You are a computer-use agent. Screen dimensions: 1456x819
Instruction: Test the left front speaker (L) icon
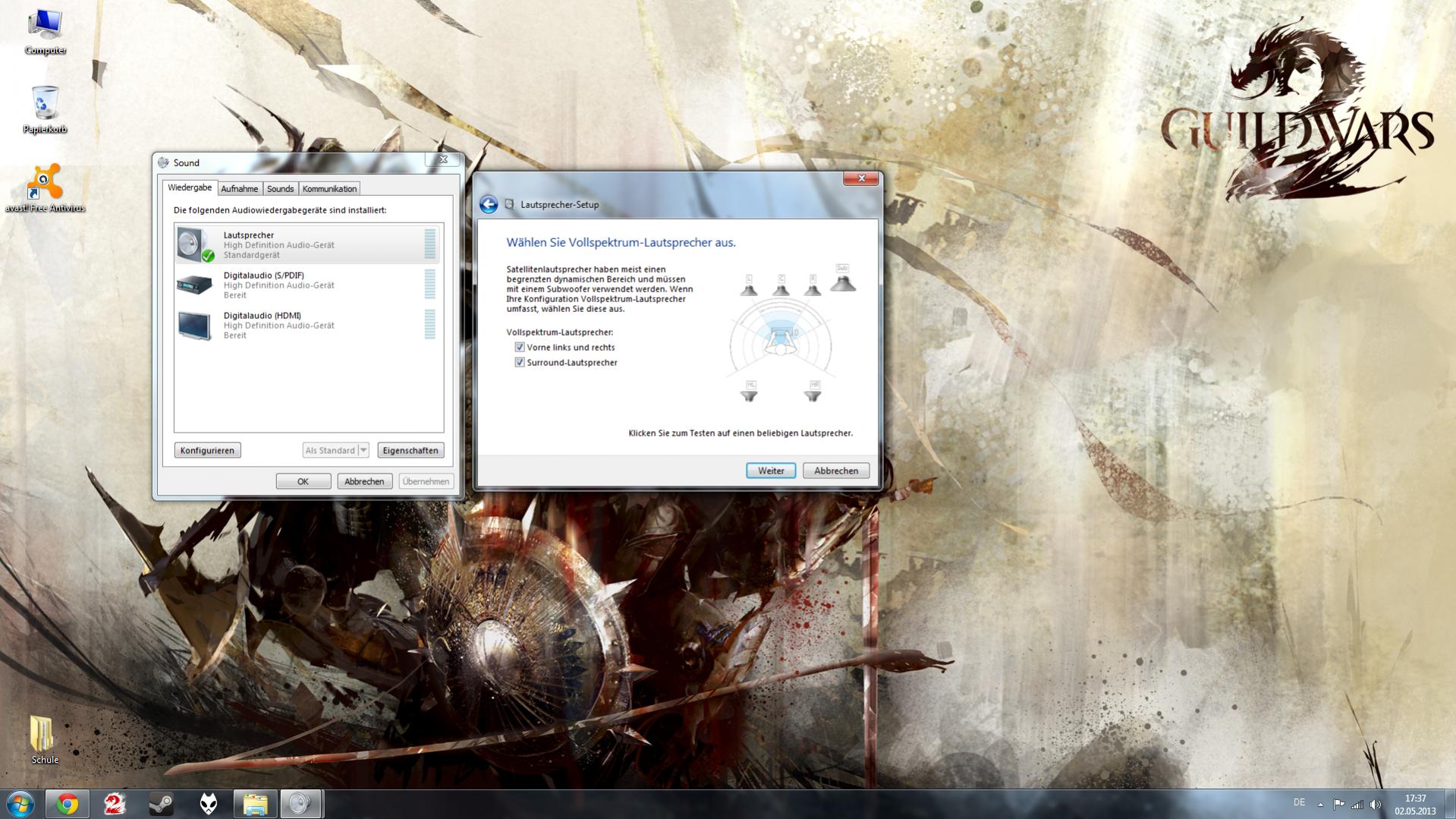pyautogui.click(x=749, y=286)
